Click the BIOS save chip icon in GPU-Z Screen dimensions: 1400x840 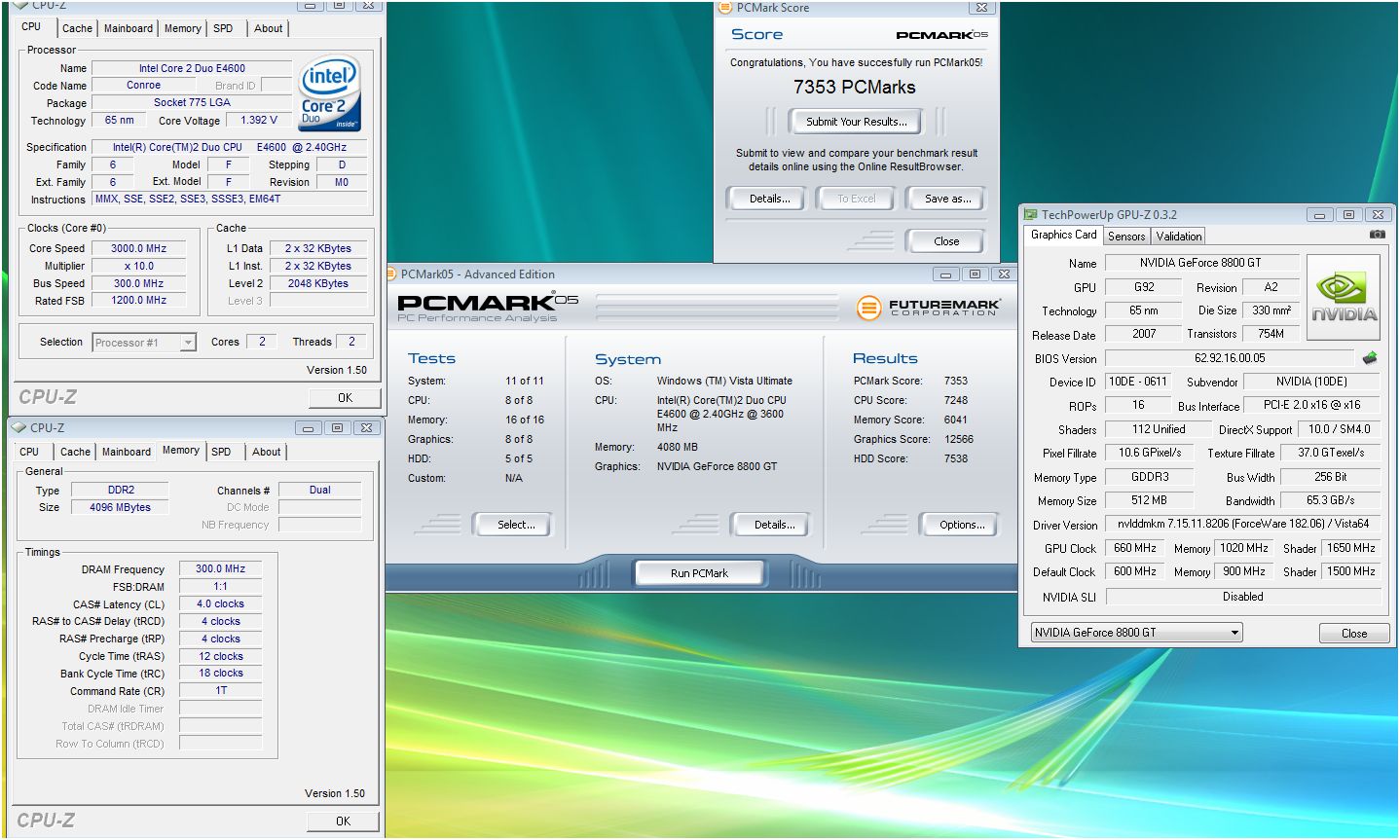1370,358
